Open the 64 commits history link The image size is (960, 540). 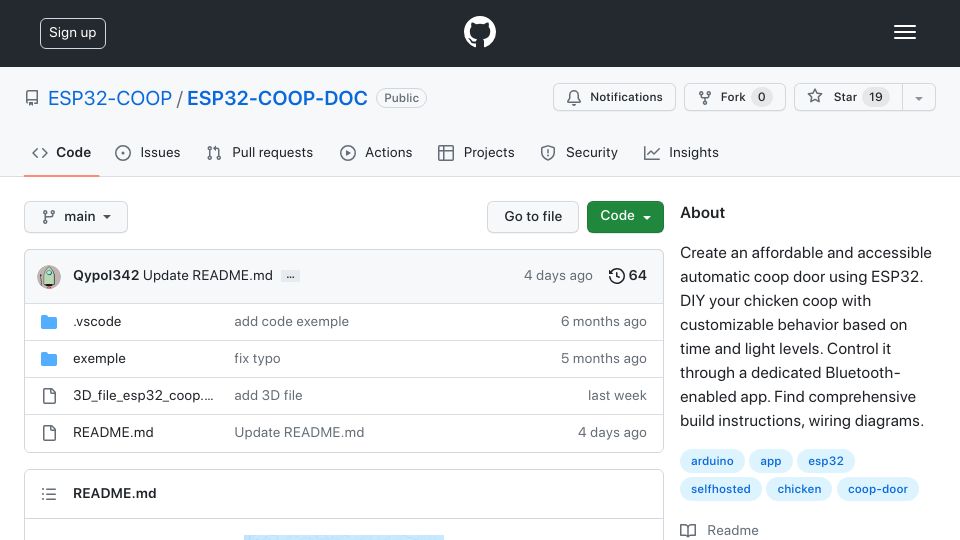627,276
